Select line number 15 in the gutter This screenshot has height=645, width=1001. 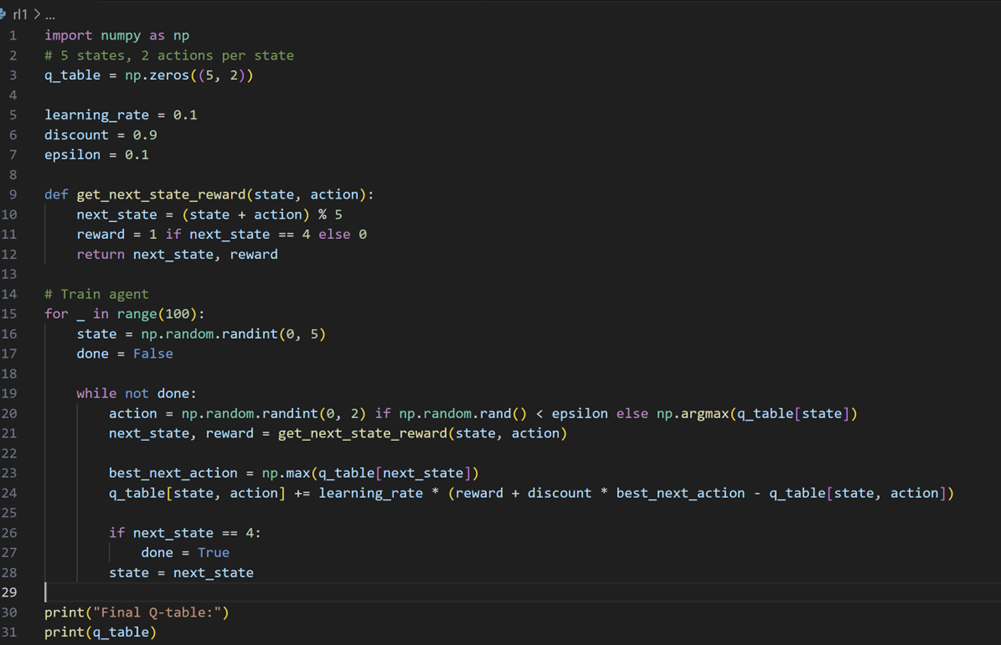(x=9, y=314)
